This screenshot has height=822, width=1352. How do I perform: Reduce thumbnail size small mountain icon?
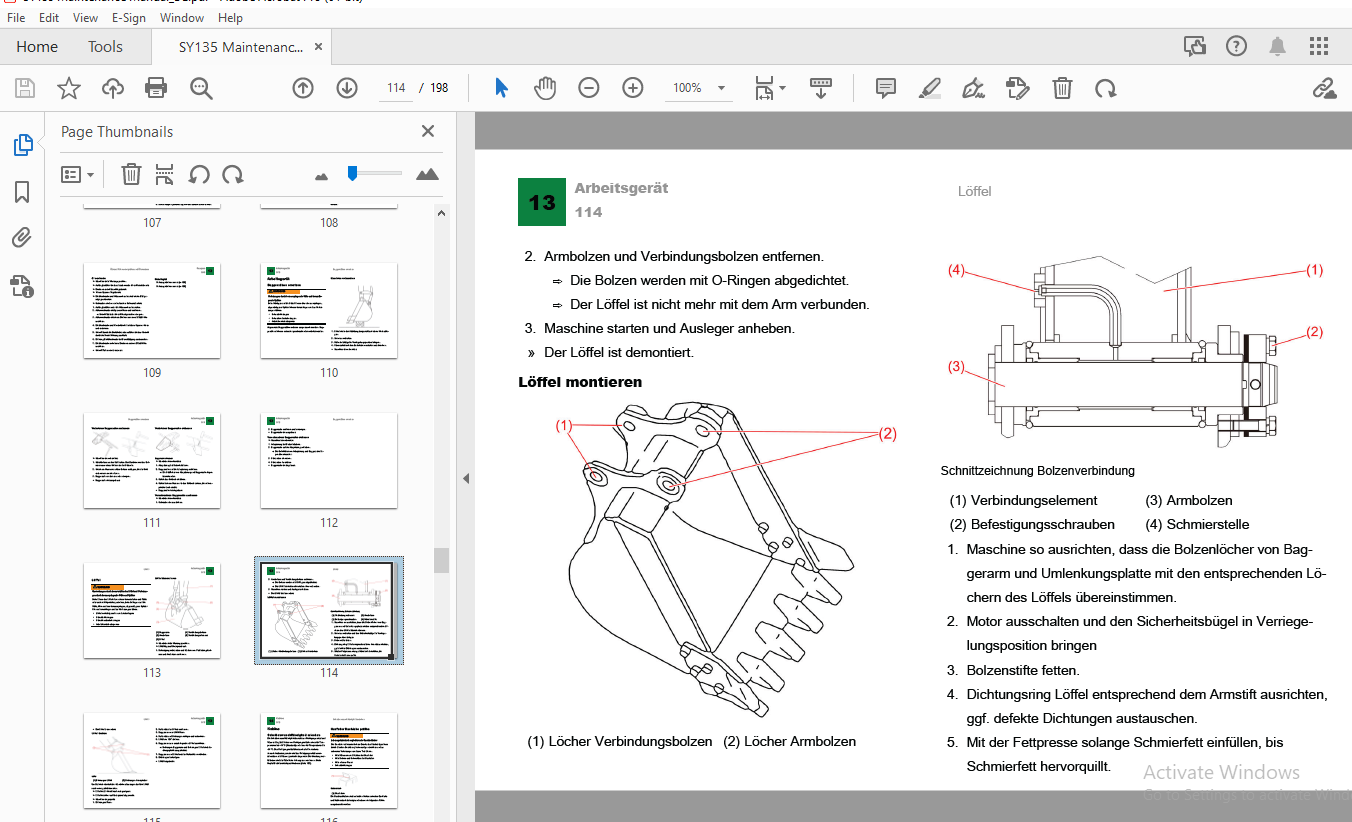(321, 176)
